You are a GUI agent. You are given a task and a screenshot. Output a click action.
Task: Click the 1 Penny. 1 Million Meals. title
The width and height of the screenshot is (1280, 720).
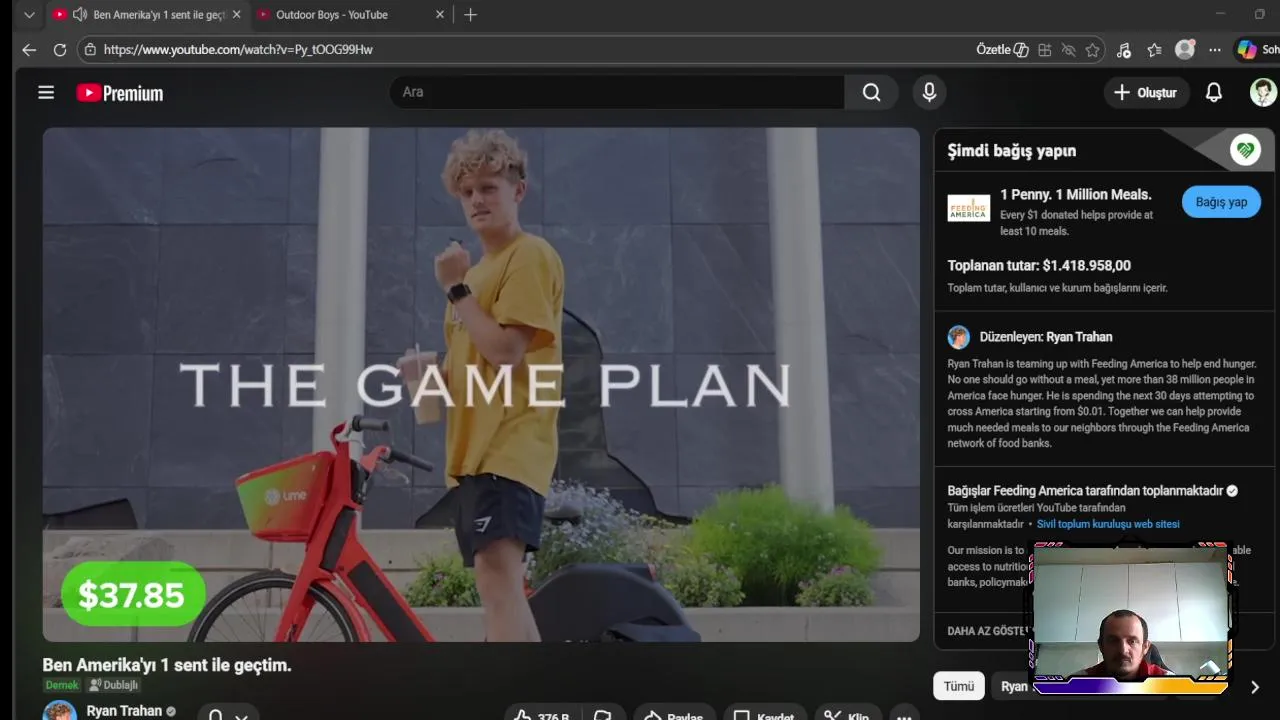point(1076,195)
